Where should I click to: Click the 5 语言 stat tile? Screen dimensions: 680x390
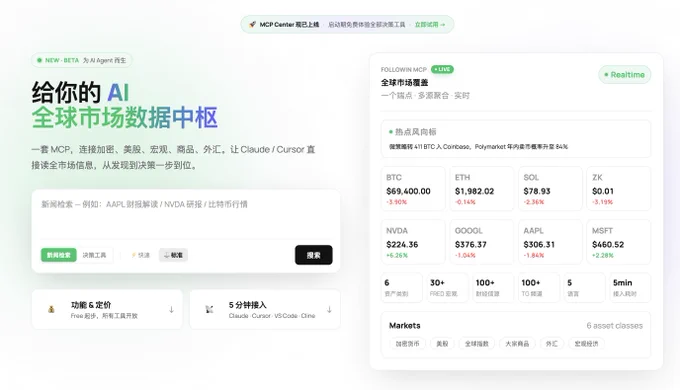point(584,288)
